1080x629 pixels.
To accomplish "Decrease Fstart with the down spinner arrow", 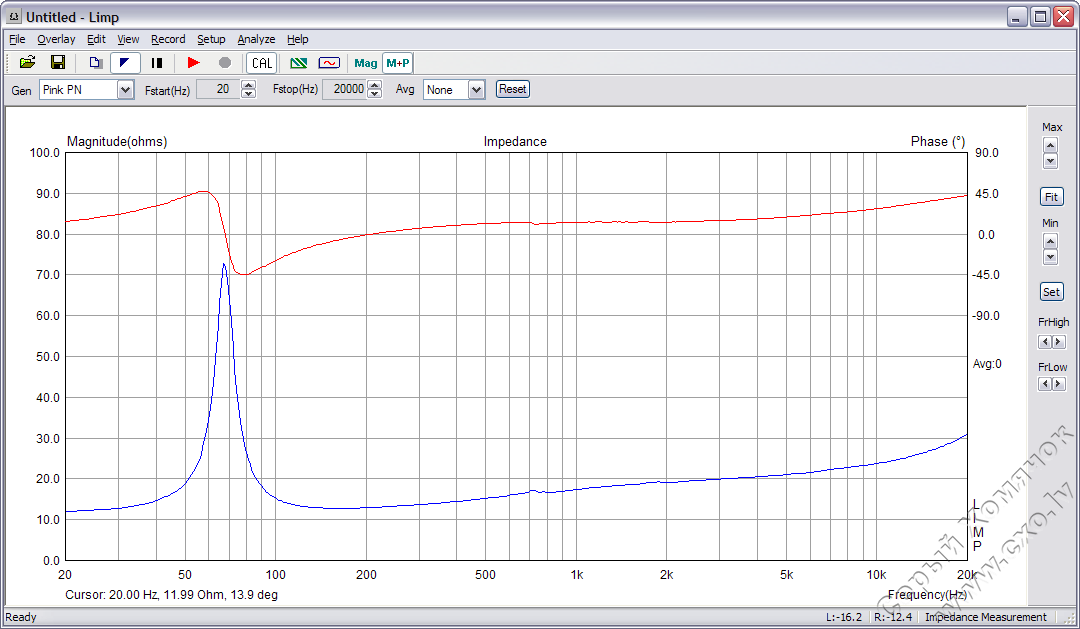I will 249,94.
